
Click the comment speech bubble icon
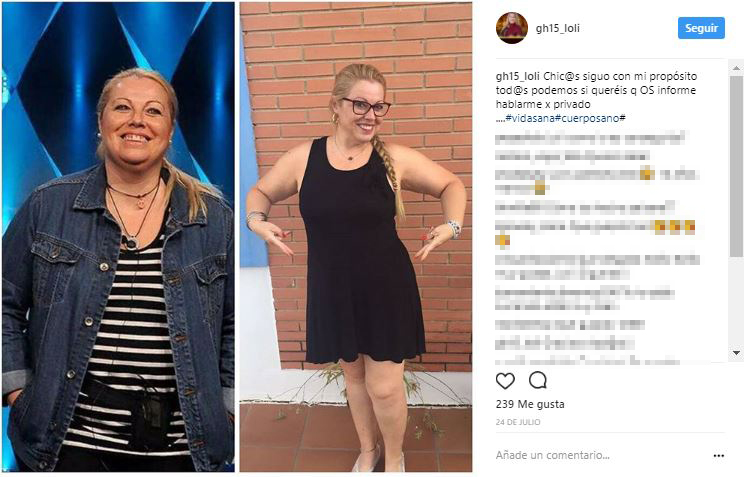tap(538, 380)
